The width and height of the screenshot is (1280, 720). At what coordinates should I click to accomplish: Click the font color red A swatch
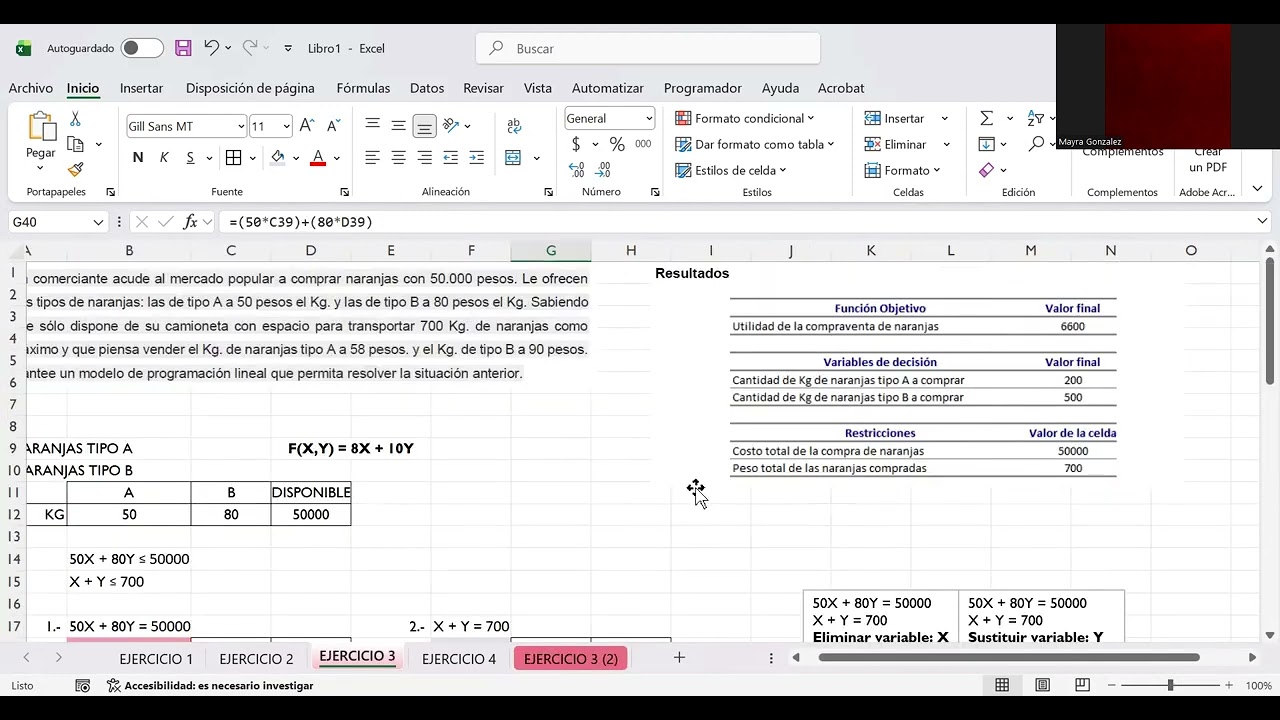[x=318, y=158]
